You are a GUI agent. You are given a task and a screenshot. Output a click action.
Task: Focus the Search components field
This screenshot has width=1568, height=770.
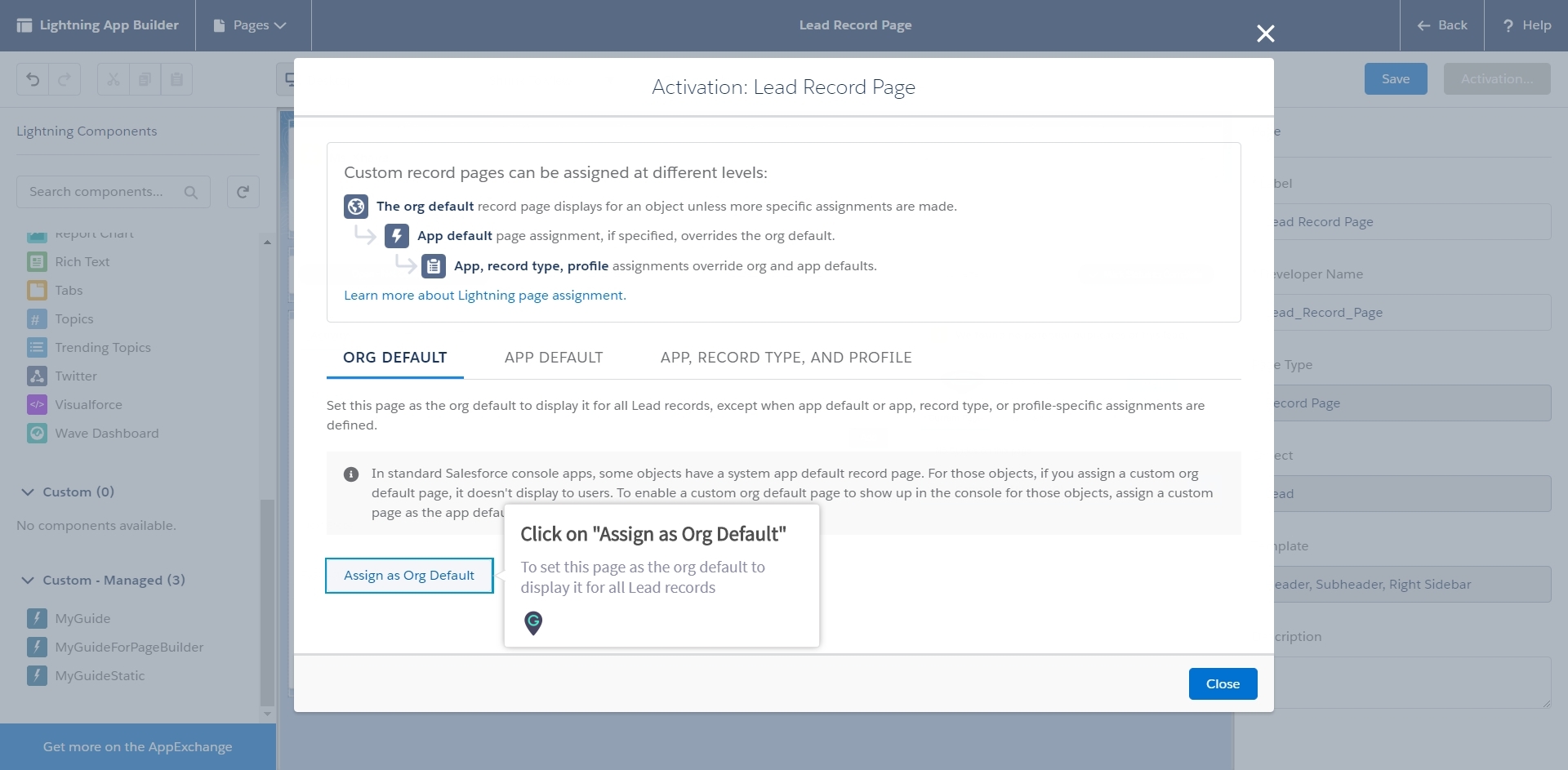pos(114,192)
